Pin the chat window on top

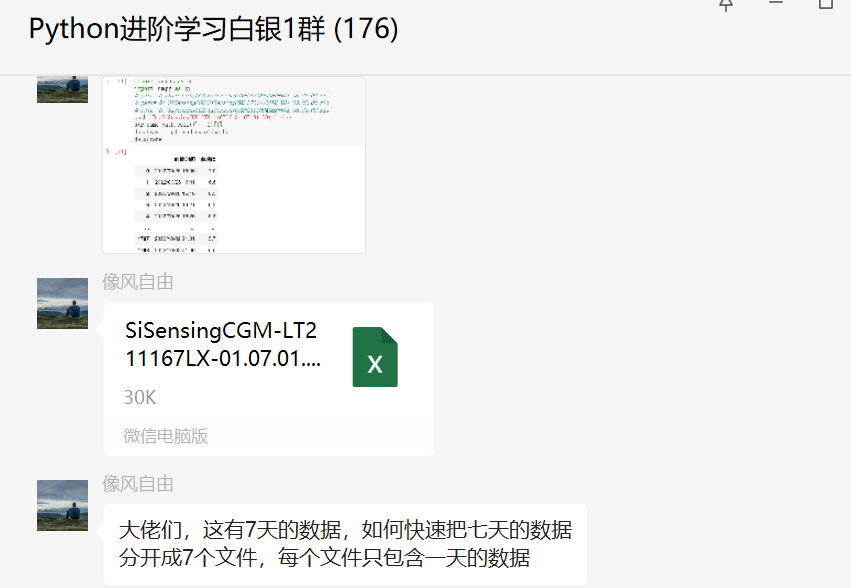[726, 5]
